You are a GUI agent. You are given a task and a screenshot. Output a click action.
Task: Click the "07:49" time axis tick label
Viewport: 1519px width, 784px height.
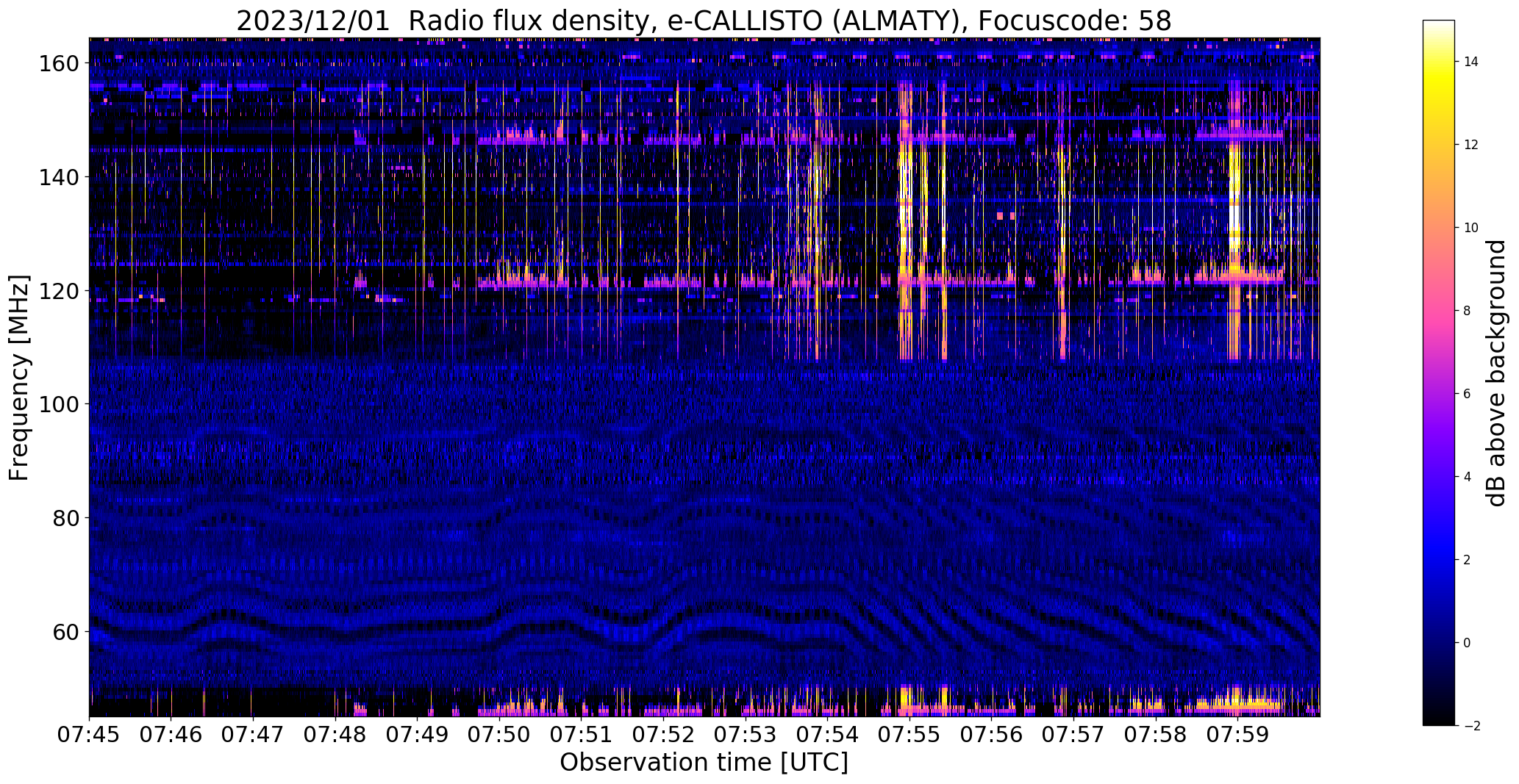pos(418,734)
